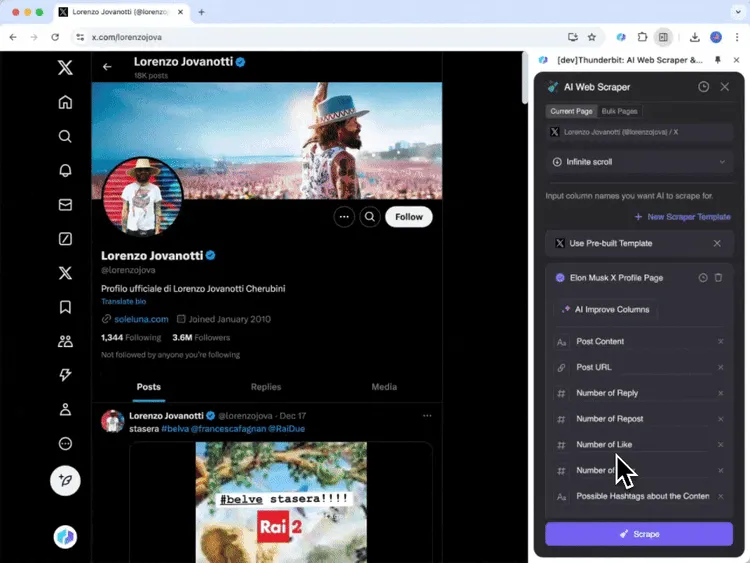Change Number of Repost type icon

click(562, 419)
